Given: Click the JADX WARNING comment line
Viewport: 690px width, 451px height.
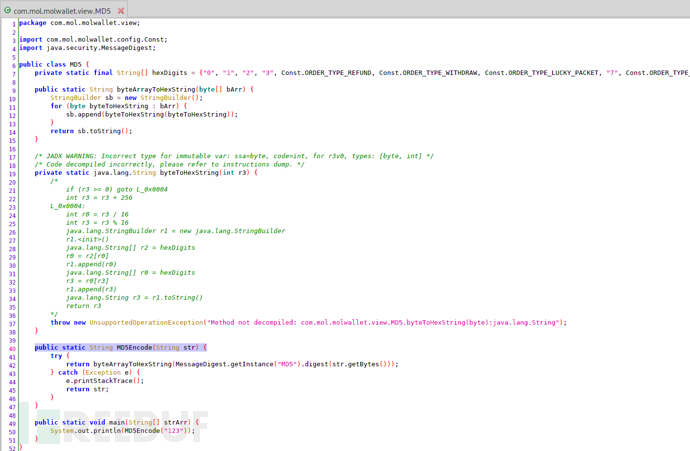Looking at the screenshot, I should click(x=234, y=156).
